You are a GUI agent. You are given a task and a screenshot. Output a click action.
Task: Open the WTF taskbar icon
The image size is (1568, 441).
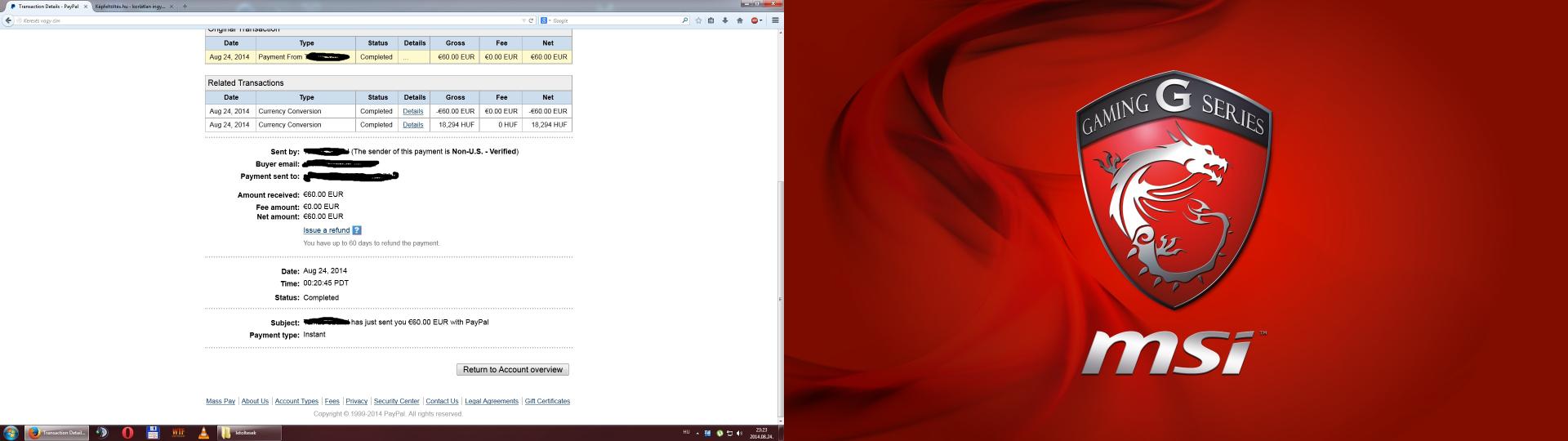pyautogui.click(x=178, y=433)
